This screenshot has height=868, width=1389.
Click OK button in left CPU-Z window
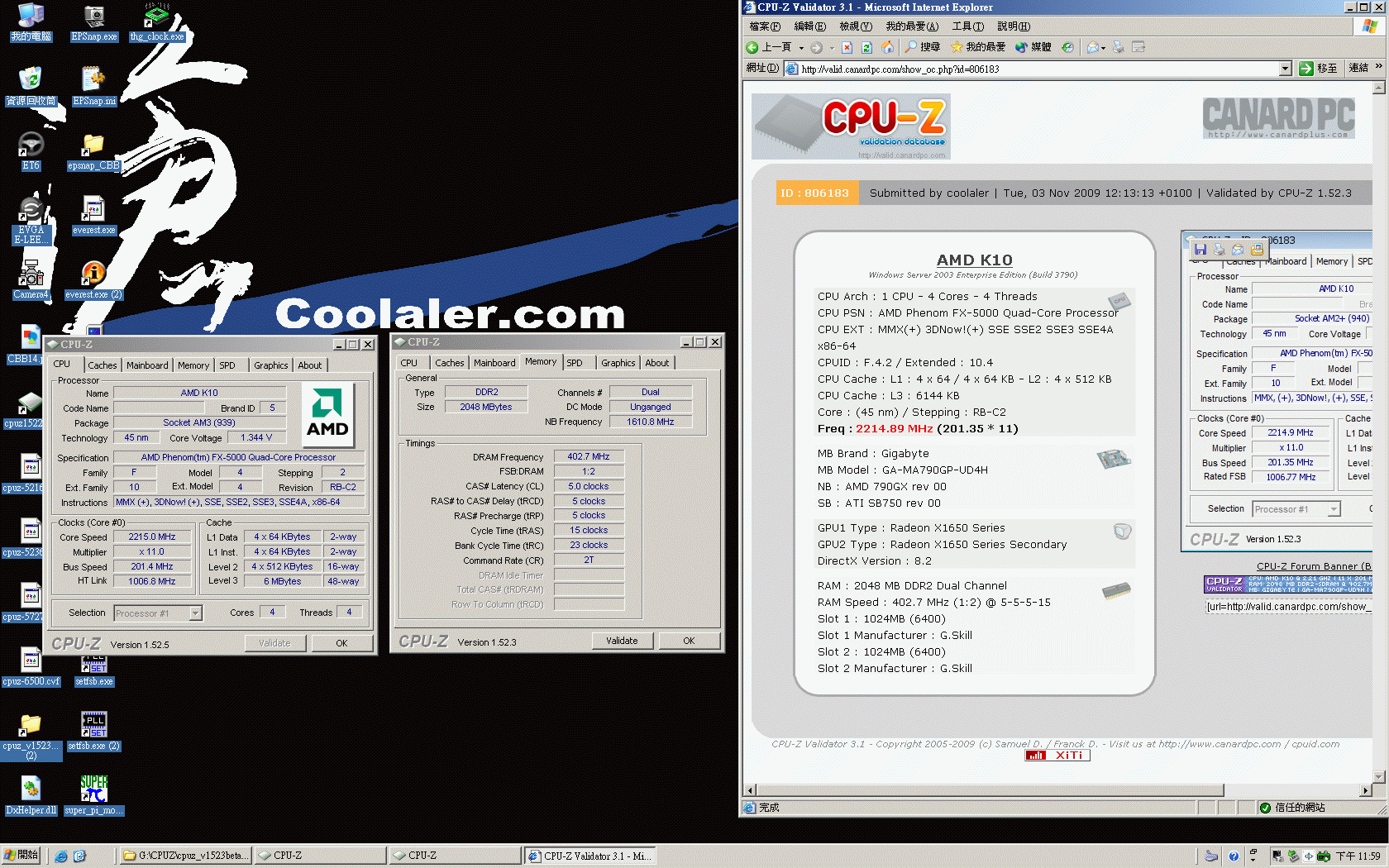(x=341, y=643)
